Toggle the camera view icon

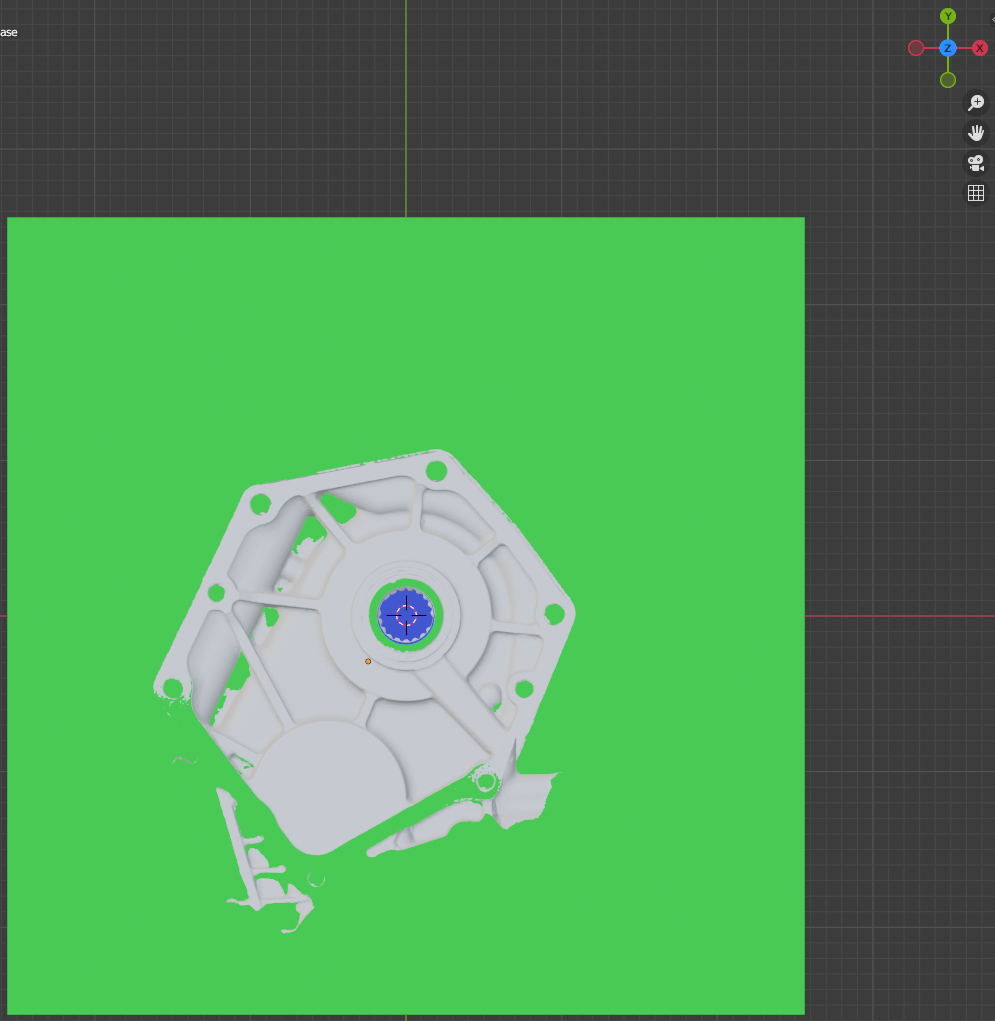pyautogui.click(x=976, y=163)
